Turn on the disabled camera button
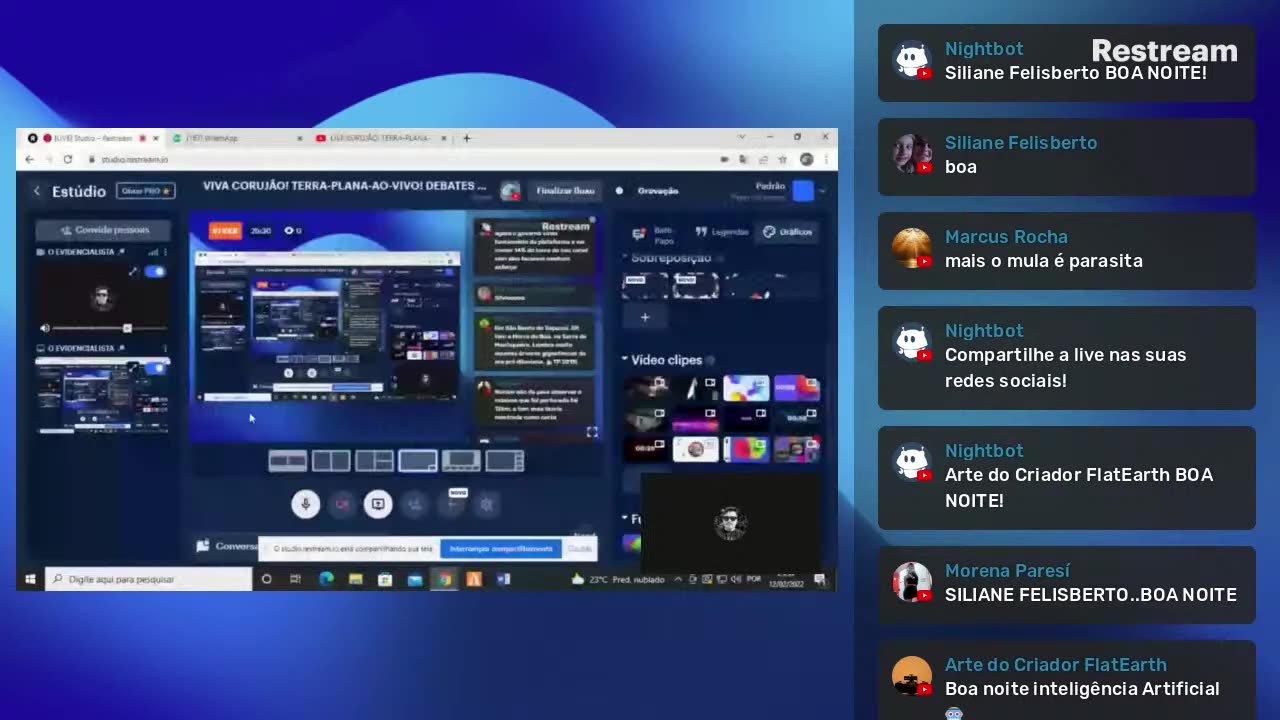The image size is (1280, 720). click(x=341, y=504)
